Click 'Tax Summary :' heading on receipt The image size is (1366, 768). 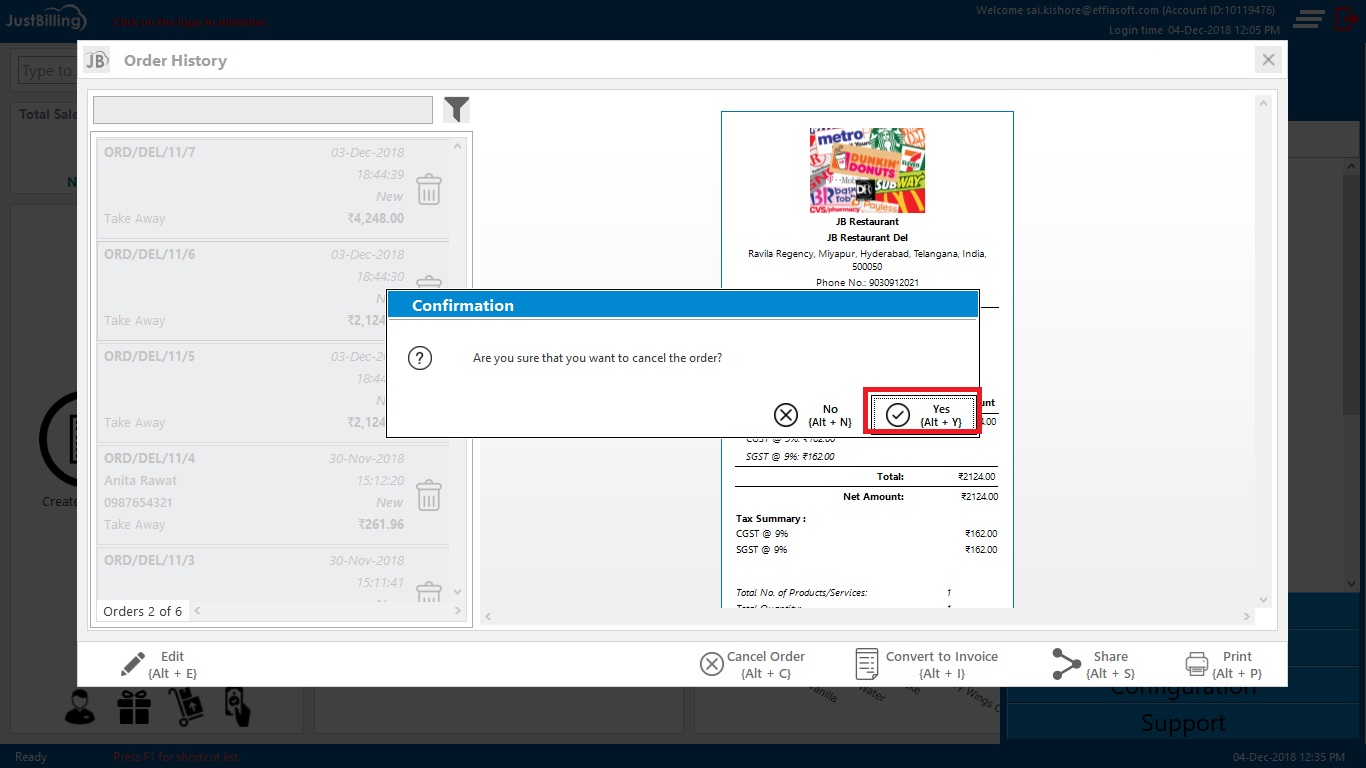click(771, 518)
